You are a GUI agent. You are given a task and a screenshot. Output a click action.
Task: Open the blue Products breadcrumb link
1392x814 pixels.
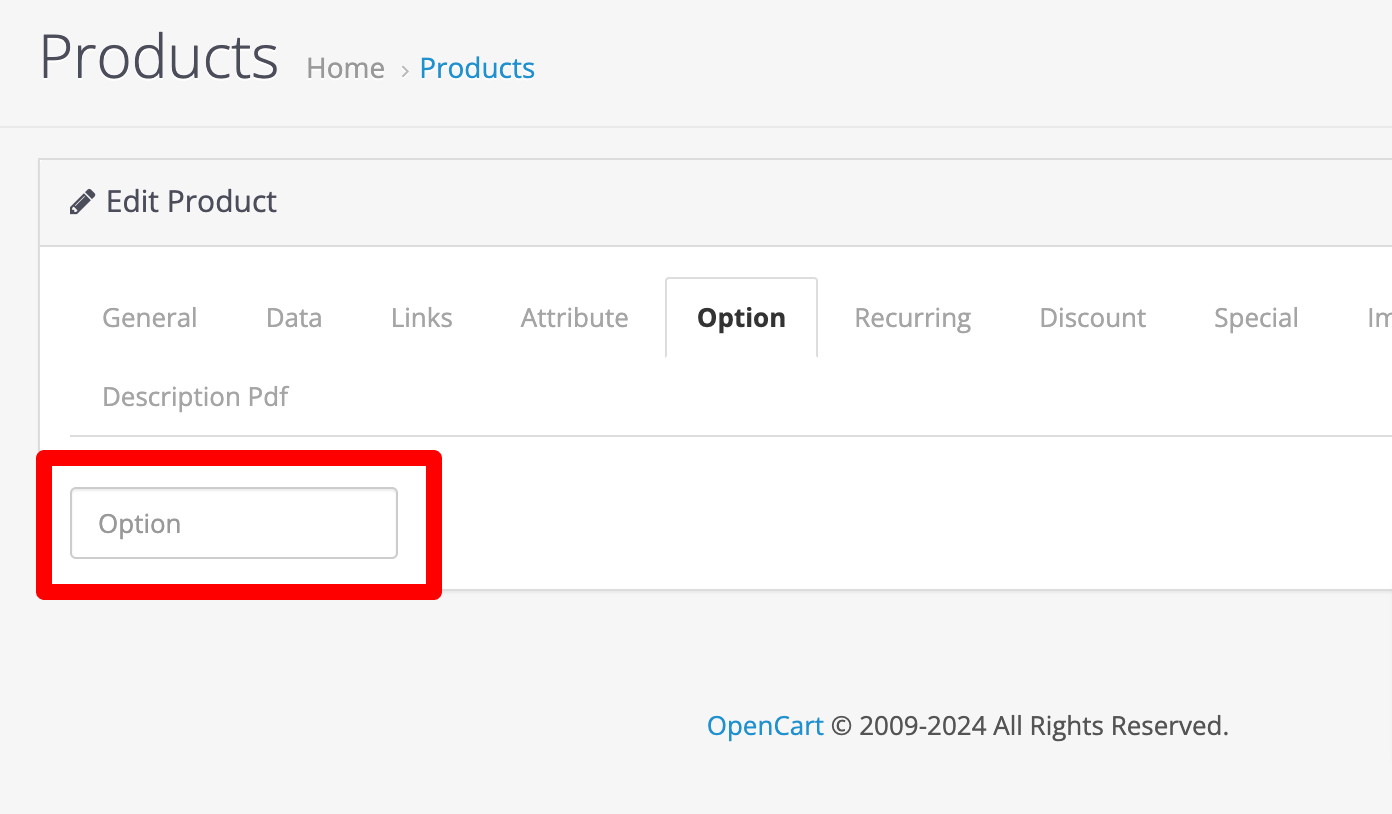477,68
